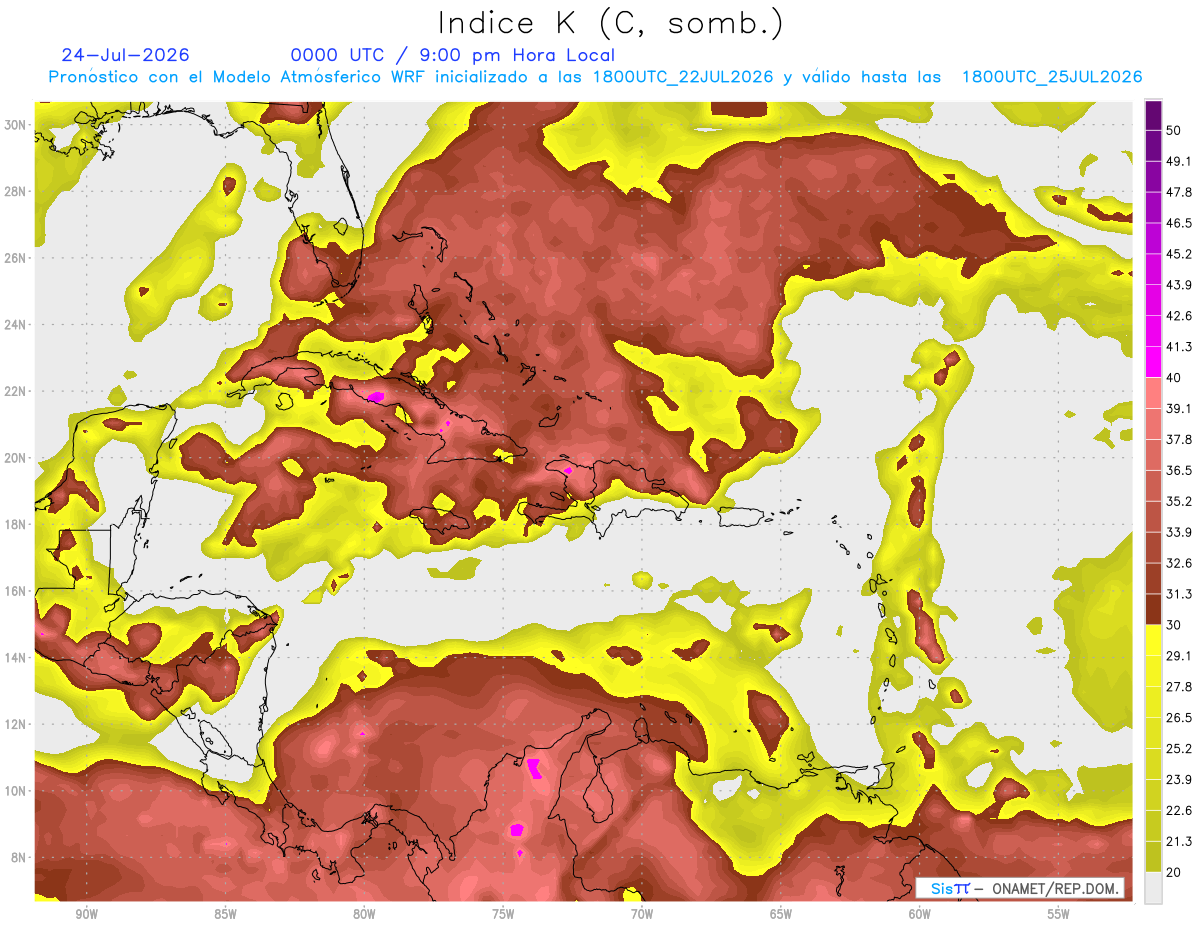Click the '36.5' legend value

click(x=1179, y=470)
